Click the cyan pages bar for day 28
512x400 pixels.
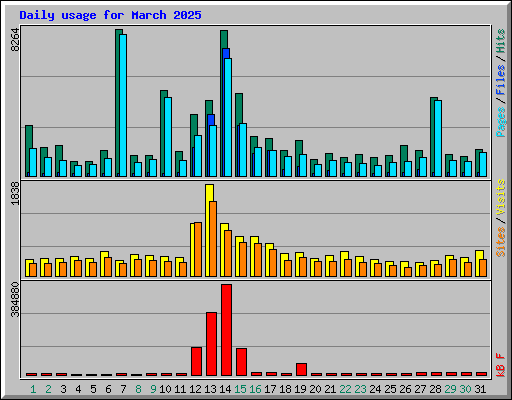click(438, 138)
